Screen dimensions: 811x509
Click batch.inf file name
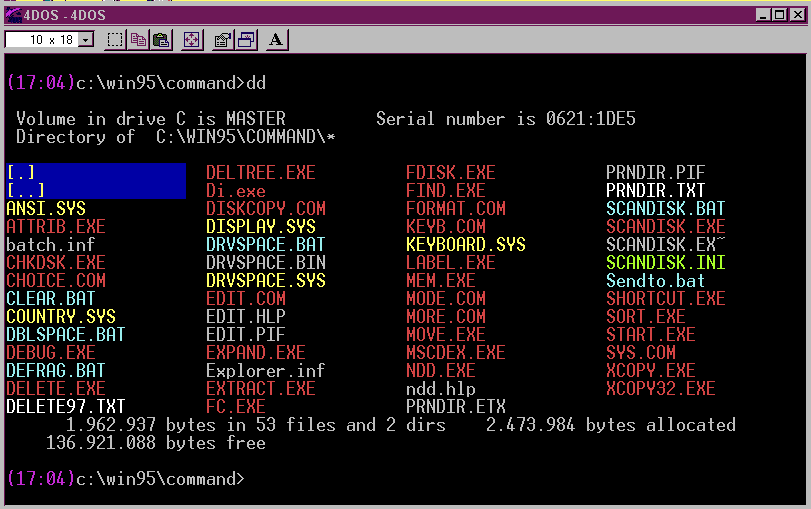click(51, 244)
